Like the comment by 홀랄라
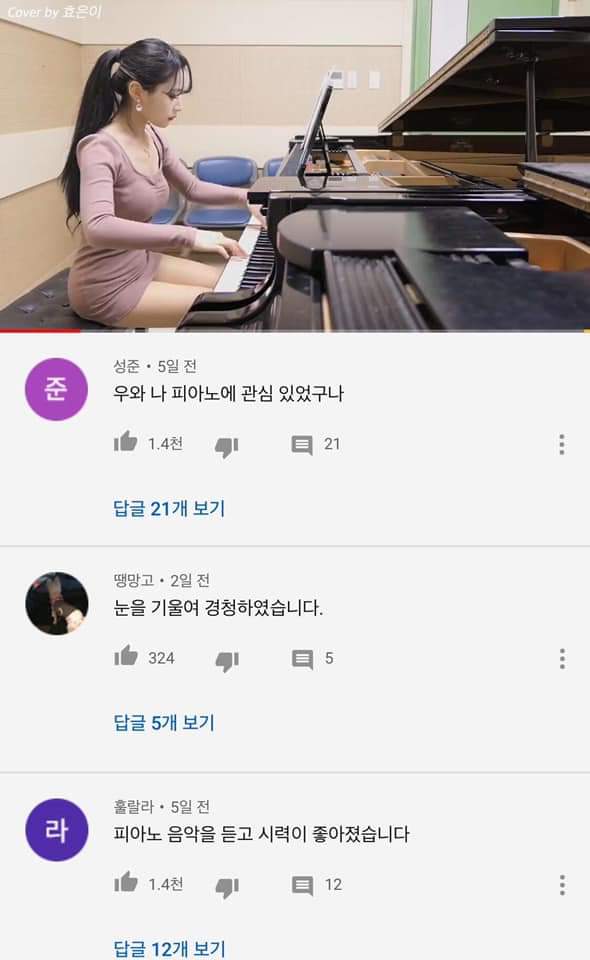This screenshot has height=960, width=590. 125,882
